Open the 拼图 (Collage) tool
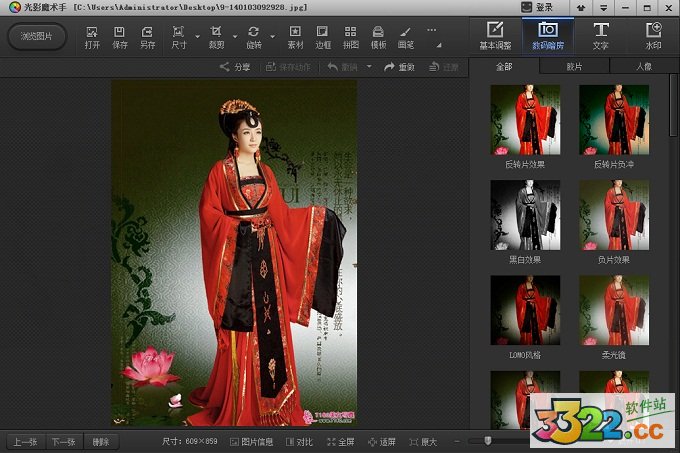This screenshot has height=453, width=680. coord(351,37)
